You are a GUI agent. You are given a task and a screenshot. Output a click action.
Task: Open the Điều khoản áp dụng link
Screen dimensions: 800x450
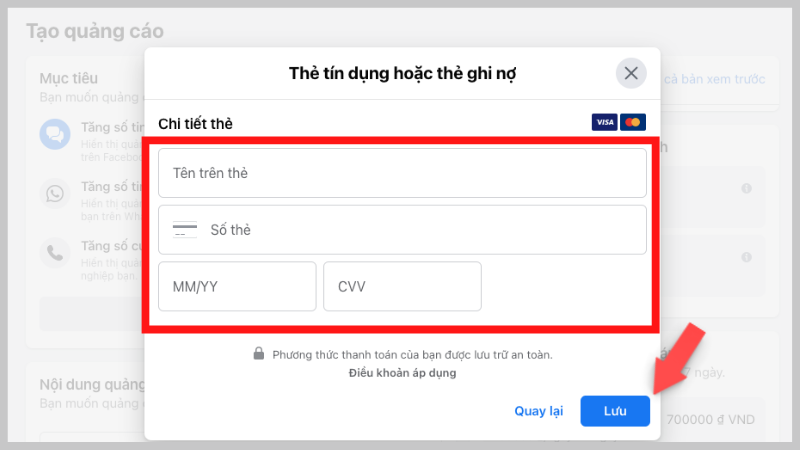pos(402,373)
